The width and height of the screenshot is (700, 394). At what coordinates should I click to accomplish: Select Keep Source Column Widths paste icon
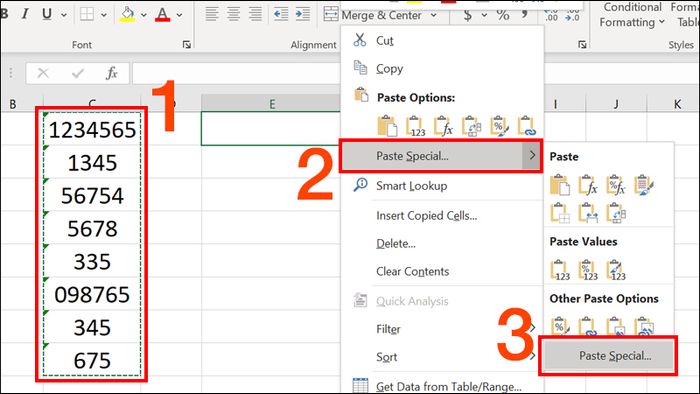pos(588,213)
